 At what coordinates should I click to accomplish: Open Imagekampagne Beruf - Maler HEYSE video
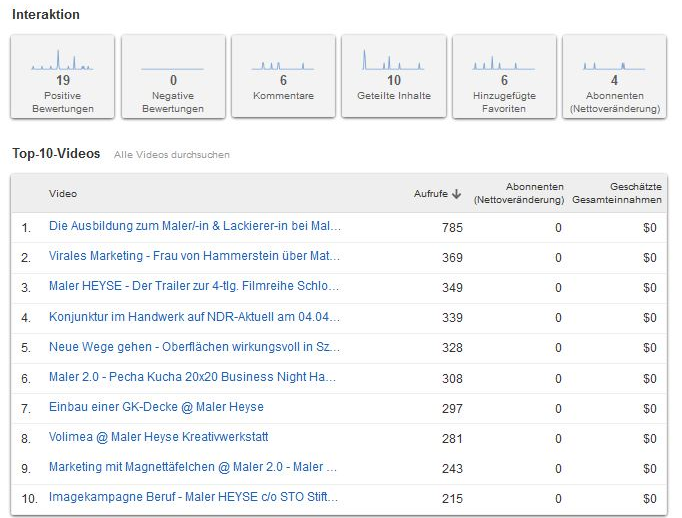(x=193, y=497)
